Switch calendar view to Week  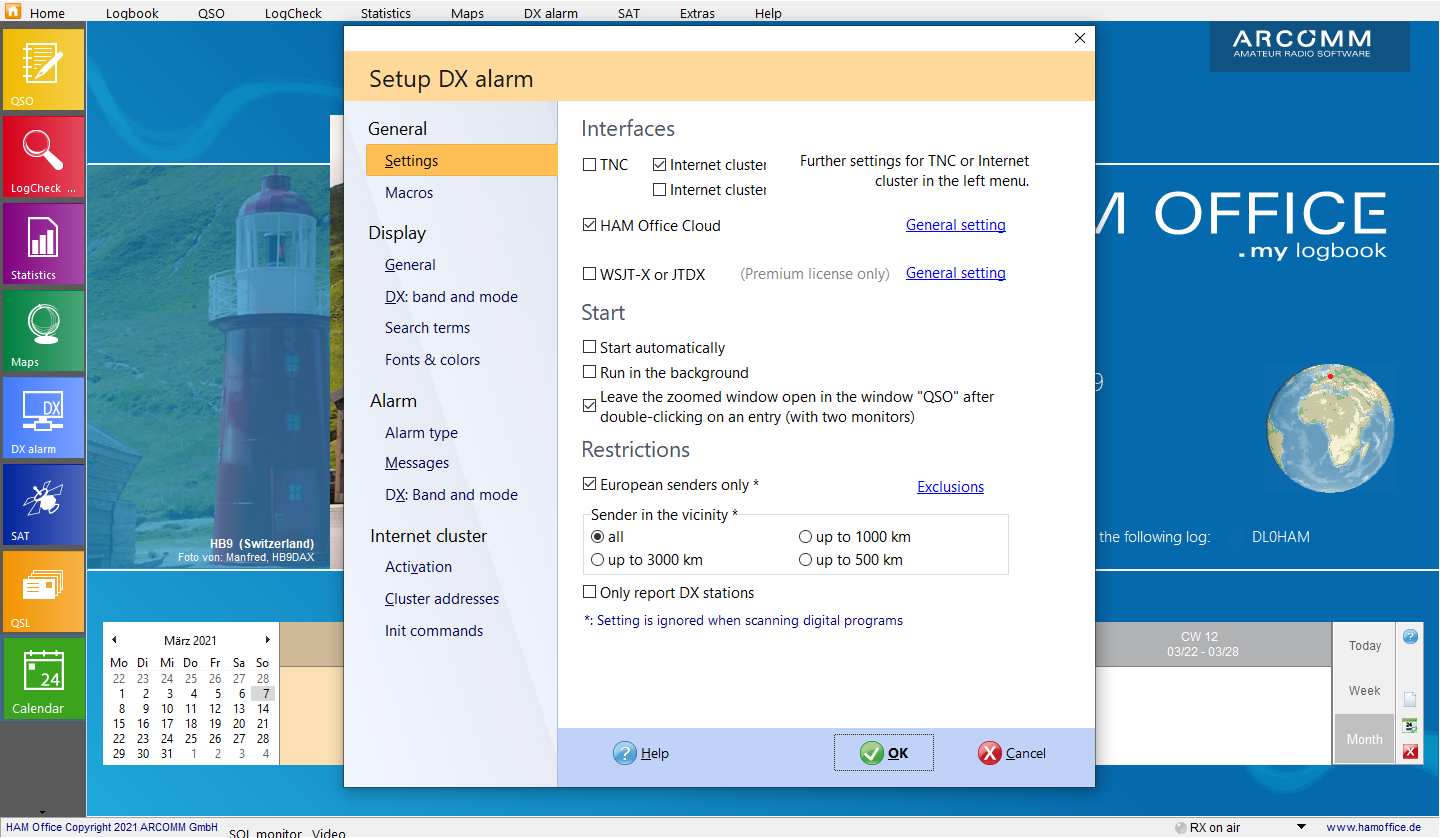point(1364,690)
